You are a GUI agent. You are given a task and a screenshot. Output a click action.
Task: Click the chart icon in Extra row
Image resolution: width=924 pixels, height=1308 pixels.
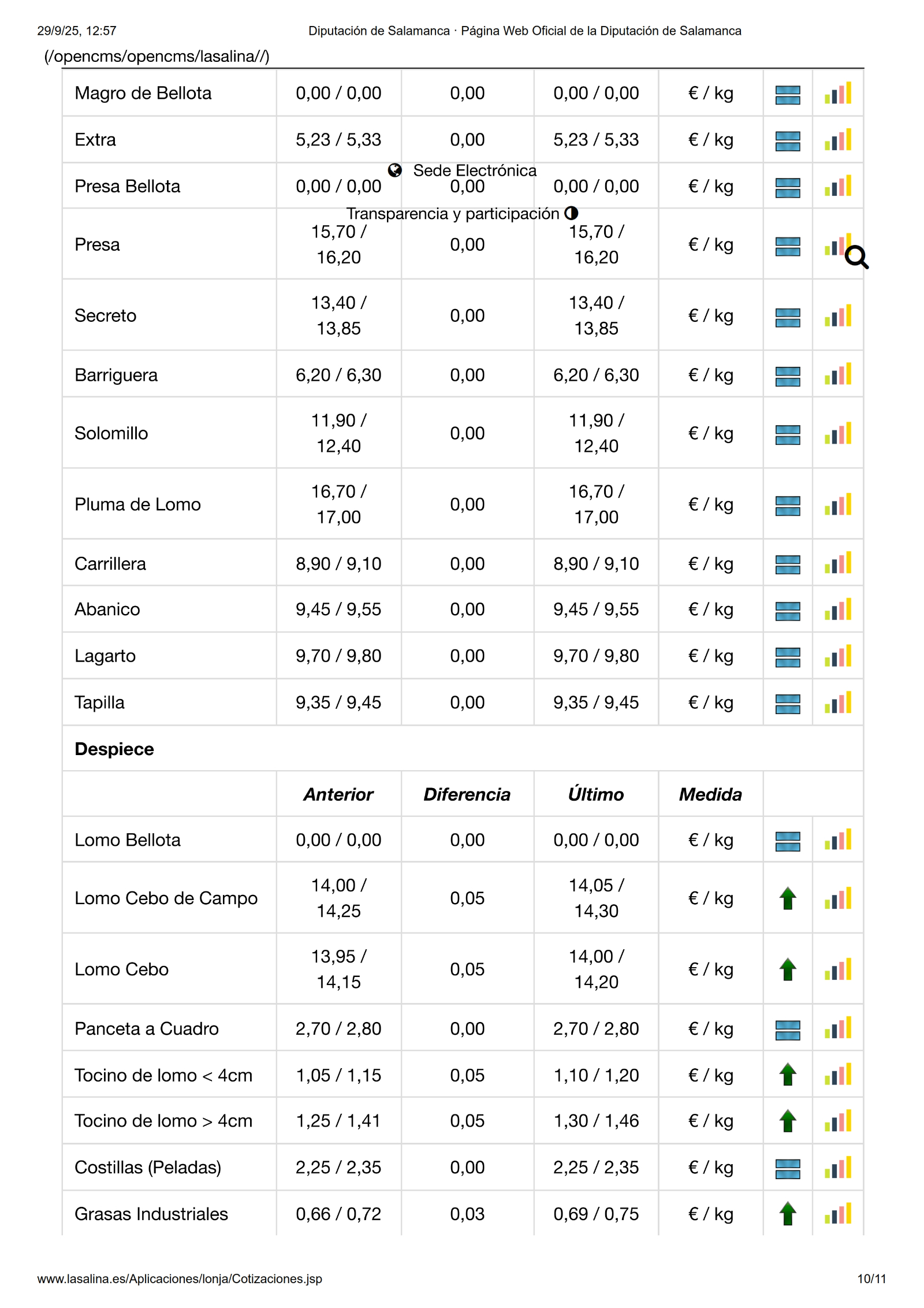(837, 140)
